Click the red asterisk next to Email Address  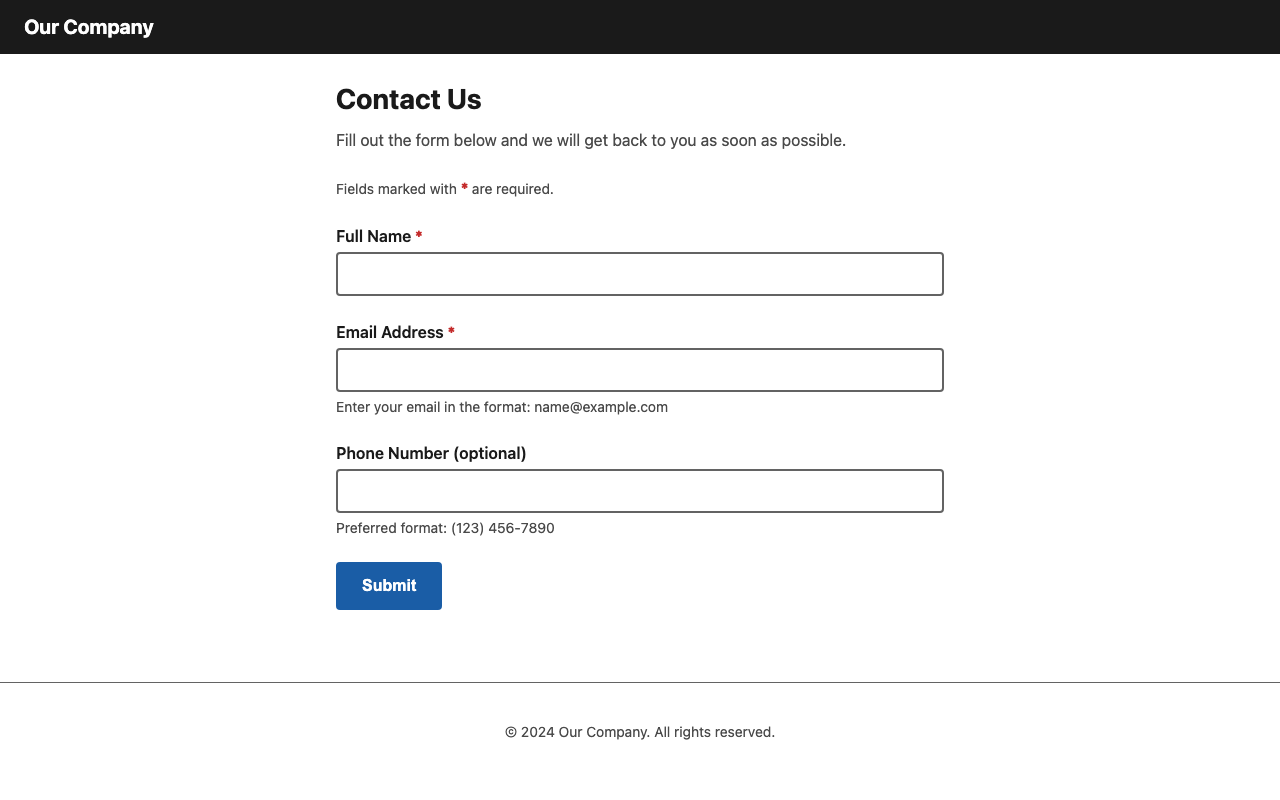(451, 332)
